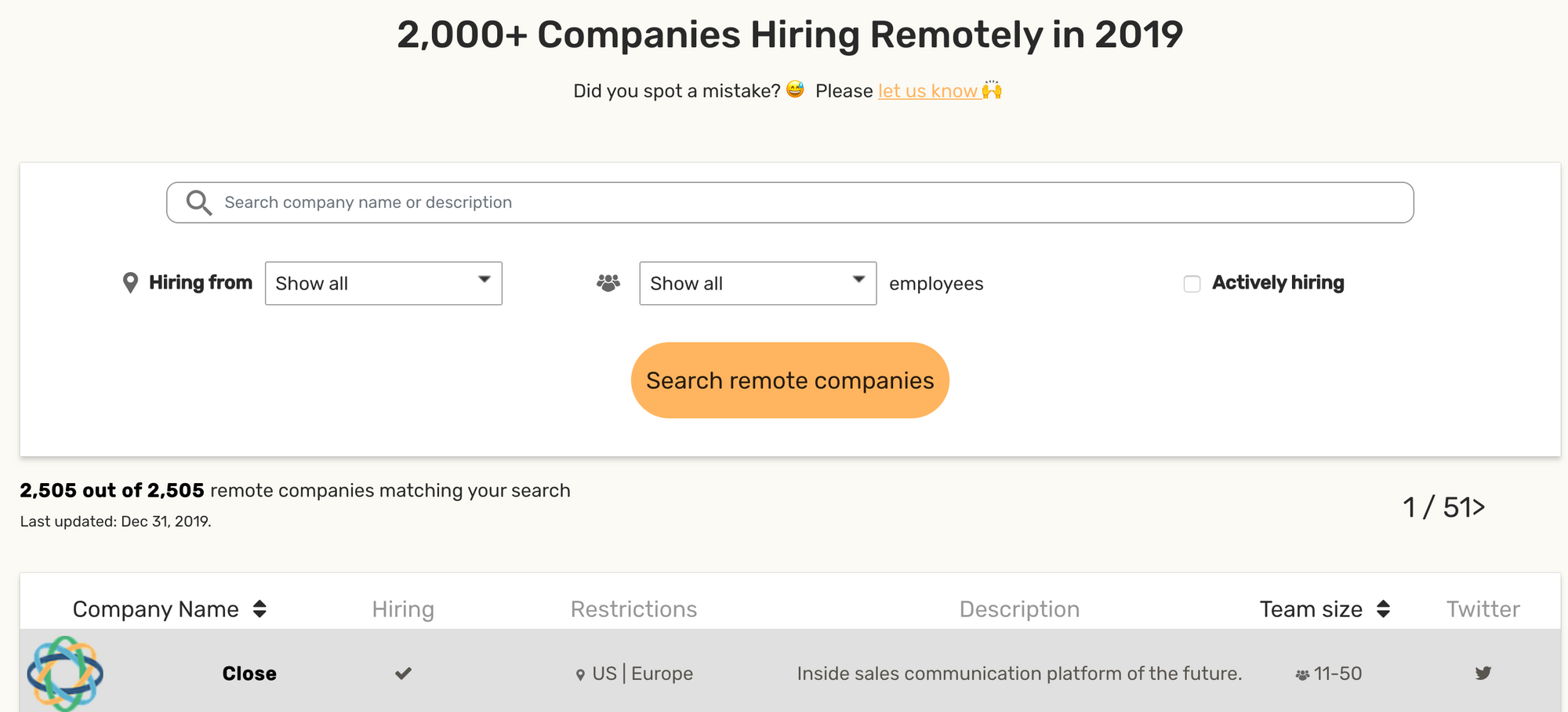
Task: Click the team icon beside 11-50
Action: click(1302, 674)
